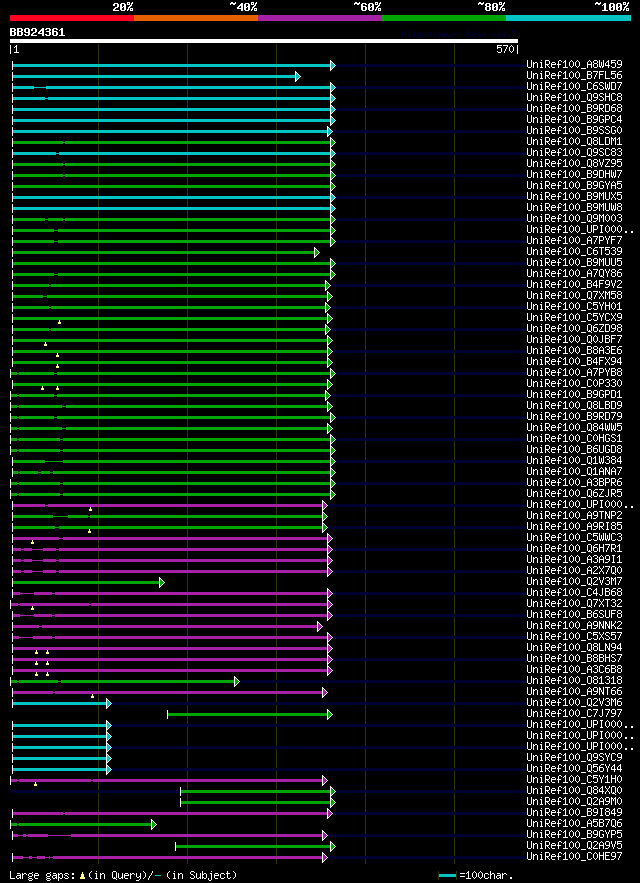
Task: Click the purple ~60% identity legend segment
Action: pos(320,18)
